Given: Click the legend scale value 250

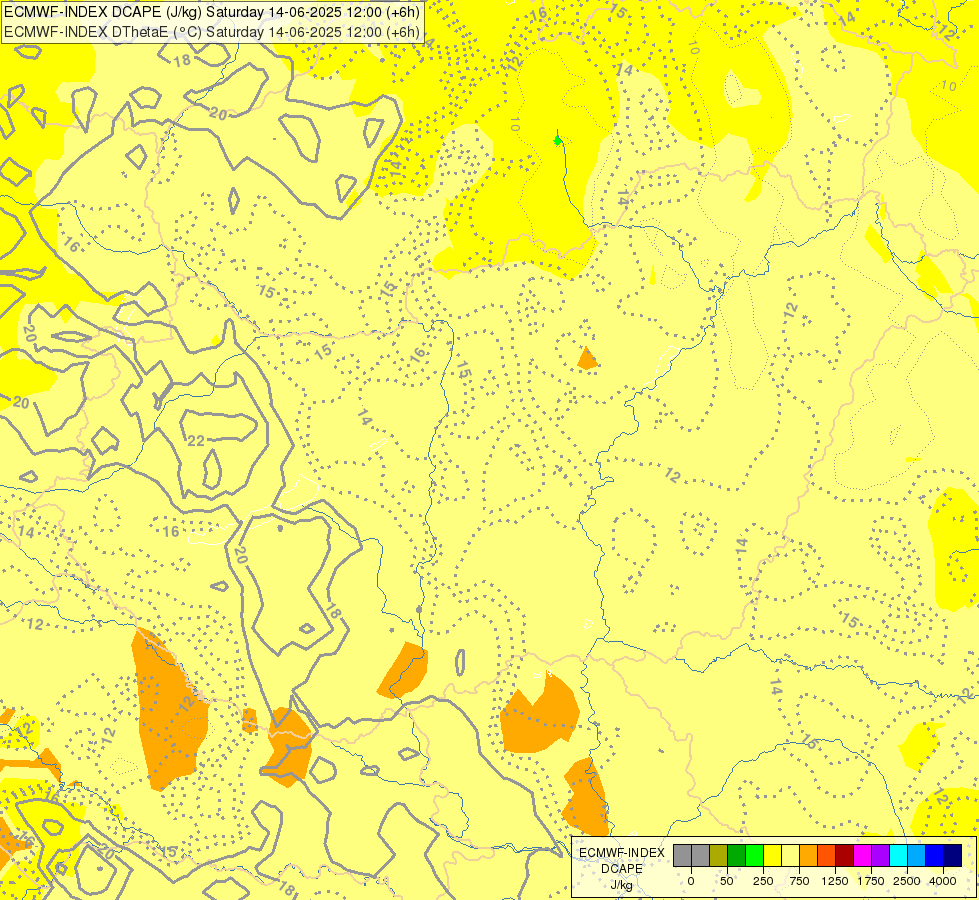Looking at the screenshot, I should point(763,881).
